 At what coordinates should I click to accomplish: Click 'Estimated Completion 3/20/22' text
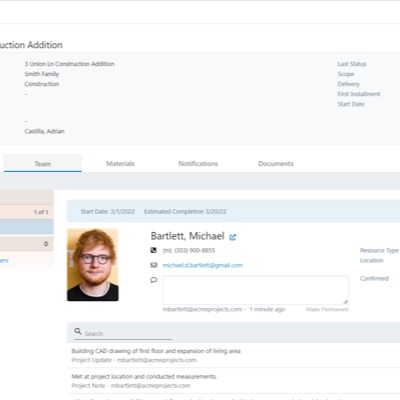(x=185, y=211)
